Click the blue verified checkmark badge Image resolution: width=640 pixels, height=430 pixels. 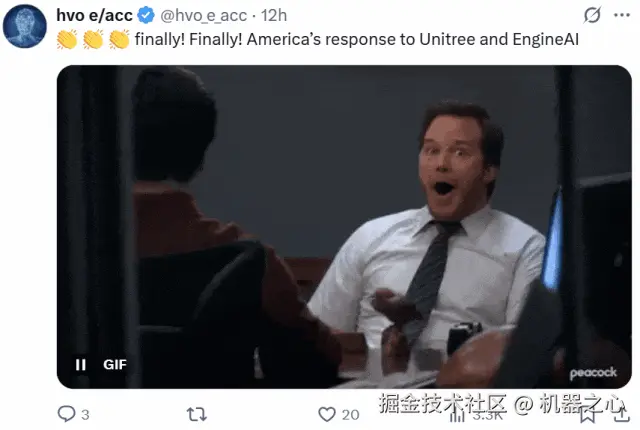[x=146, y=16]
